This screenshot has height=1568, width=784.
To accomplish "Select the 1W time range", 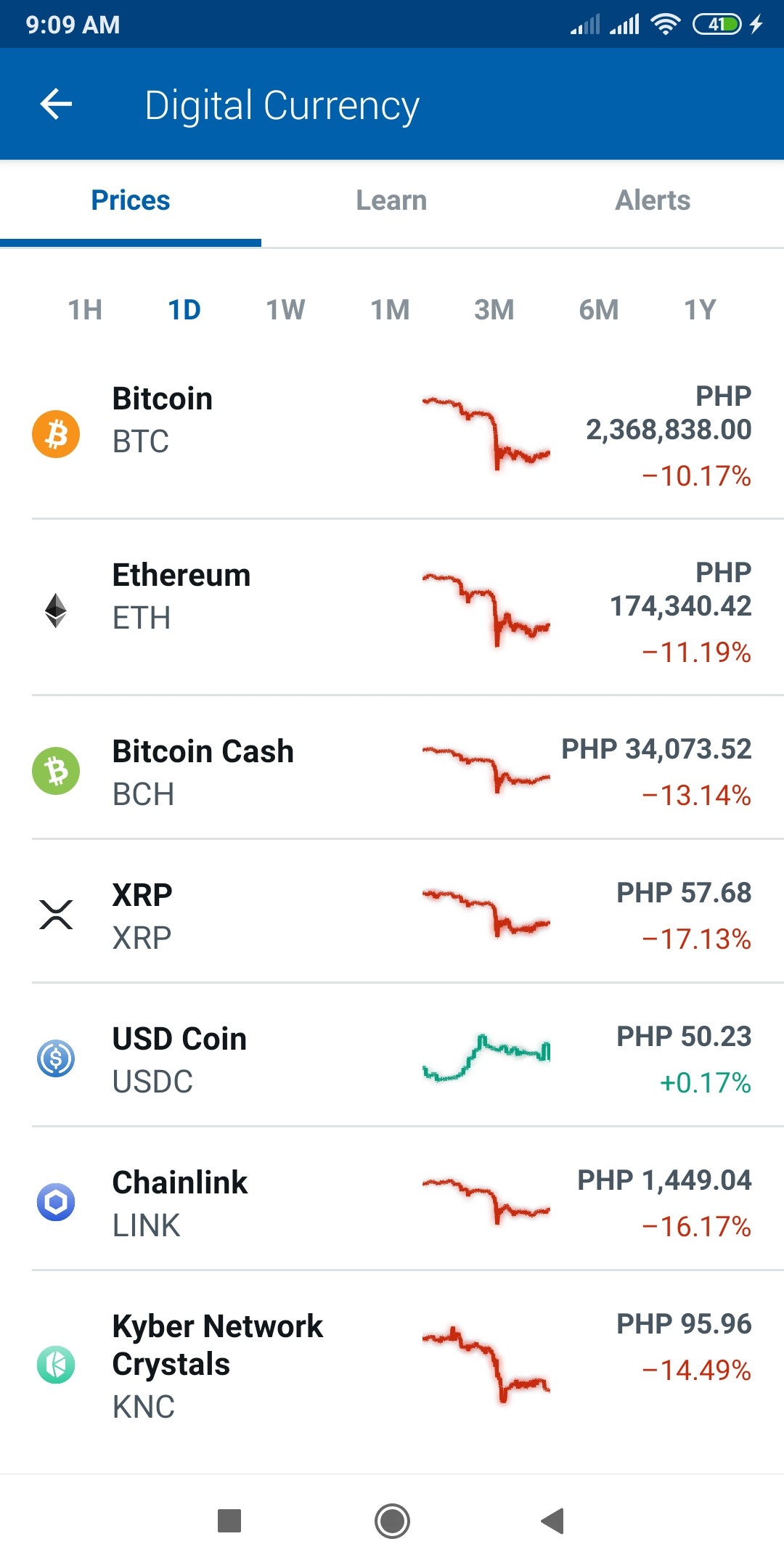I will 285,310.
